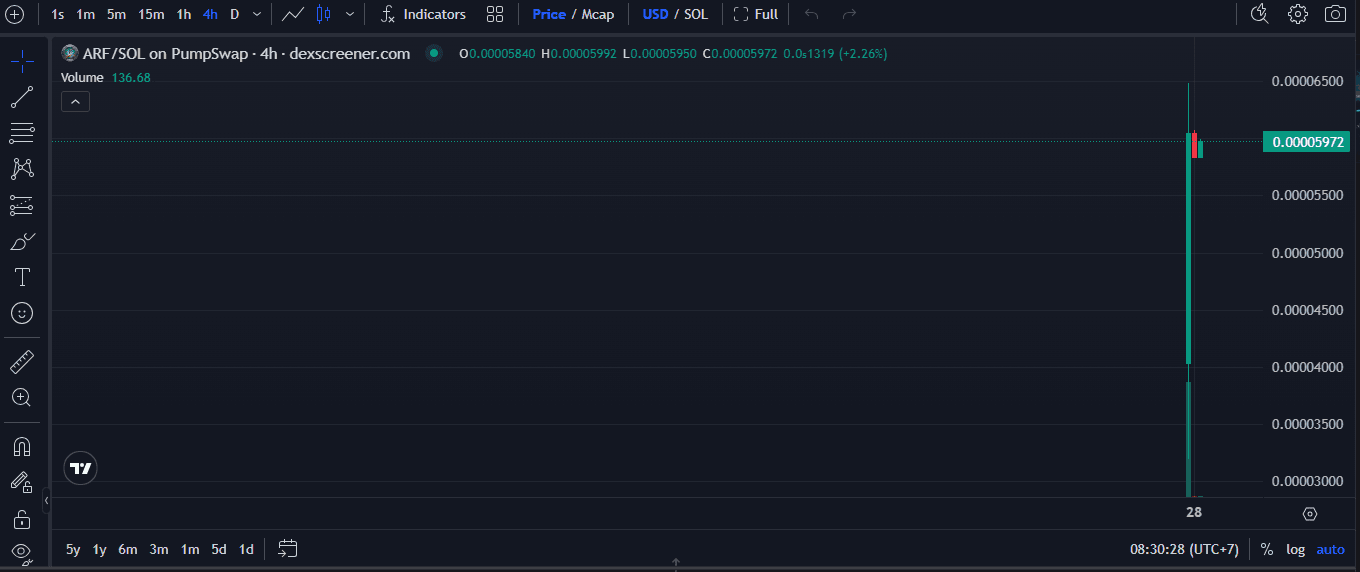Open the emoji icons tool
Screen dimensions: 1360x572
pyautogui.click(x=22, y=313)
